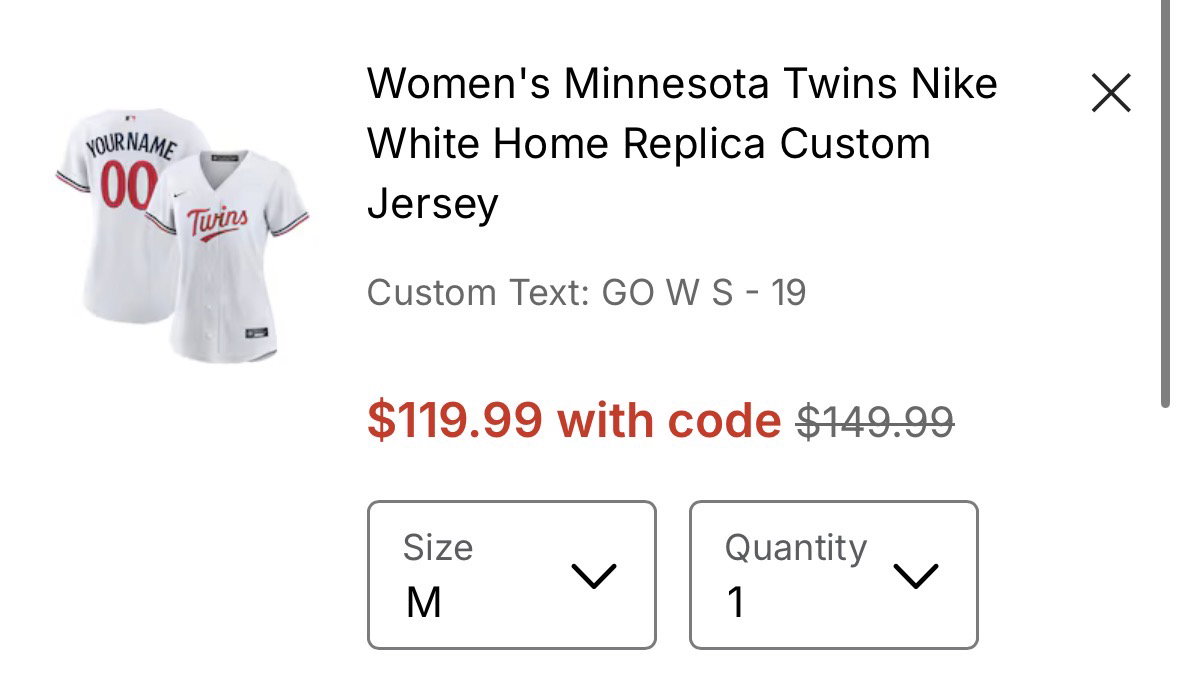Click the chevron arrow in the Size box
This screenshot has width=1179, height=692.
pyautogui.click(x=594, y=576)
